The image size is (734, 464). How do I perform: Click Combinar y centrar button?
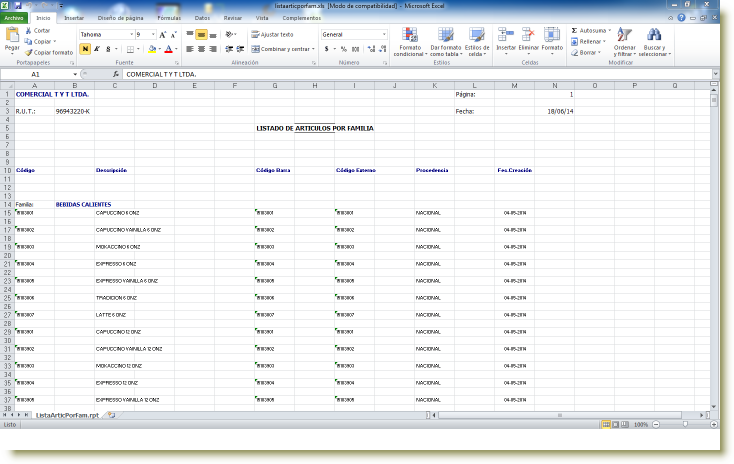(x=283, y=49)
